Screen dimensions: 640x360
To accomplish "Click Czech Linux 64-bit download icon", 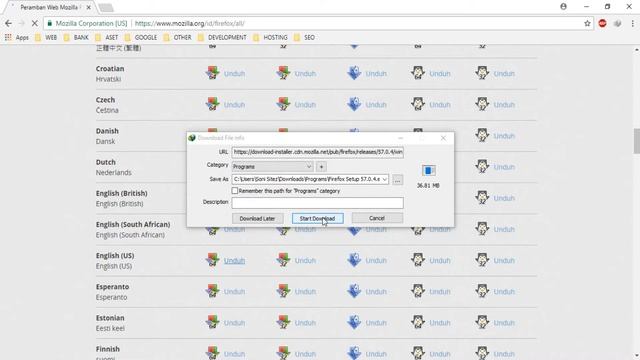I will [418, 104].
